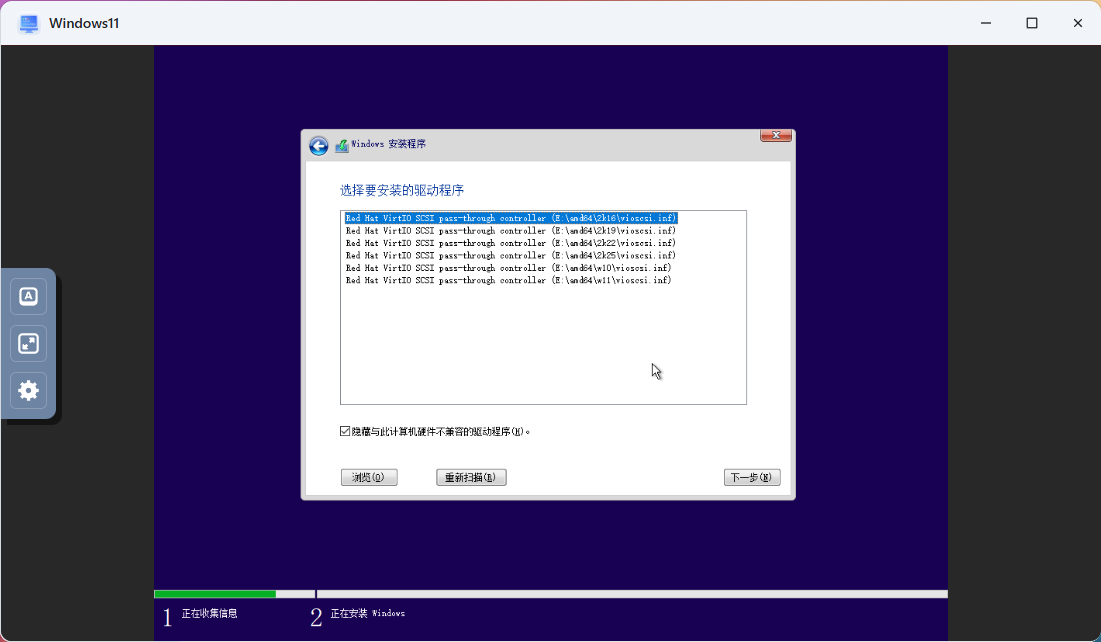Select the driver row with path w11\vioscsi.inf

508,280
